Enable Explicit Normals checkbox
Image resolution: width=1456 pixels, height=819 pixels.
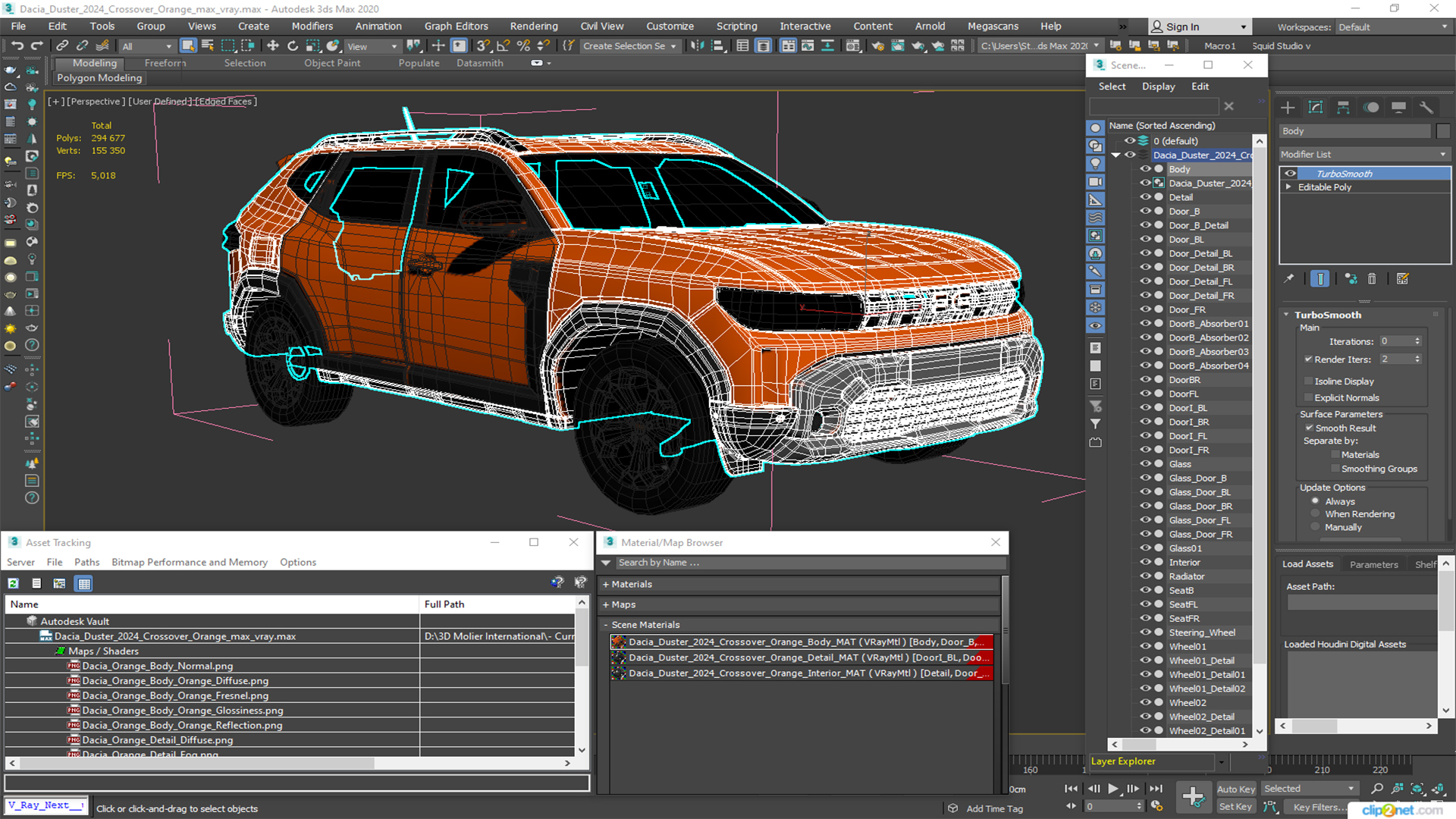click(1308, 398)
